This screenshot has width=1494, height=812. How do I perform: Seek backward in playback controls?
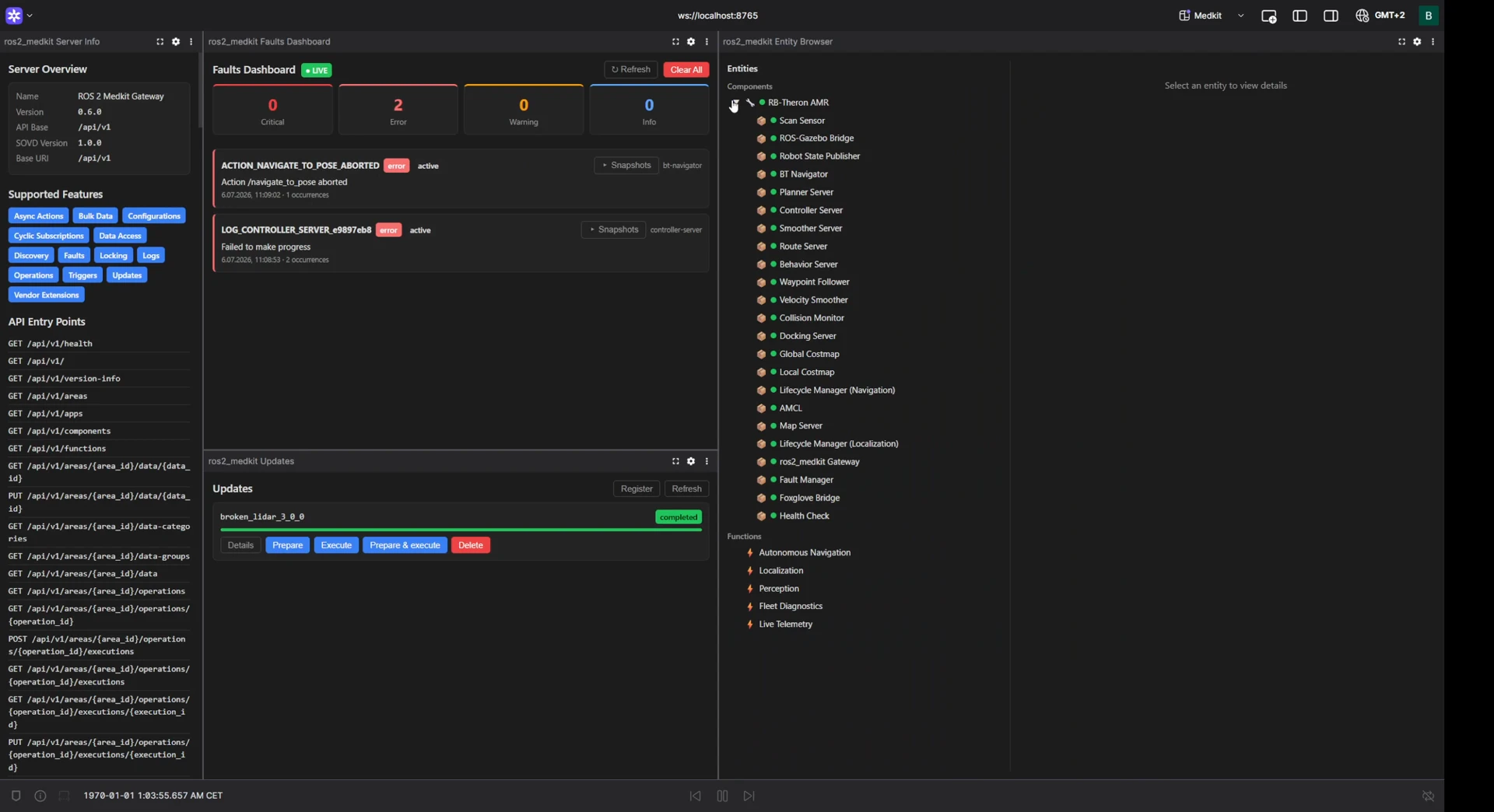[x=695, y=796]
